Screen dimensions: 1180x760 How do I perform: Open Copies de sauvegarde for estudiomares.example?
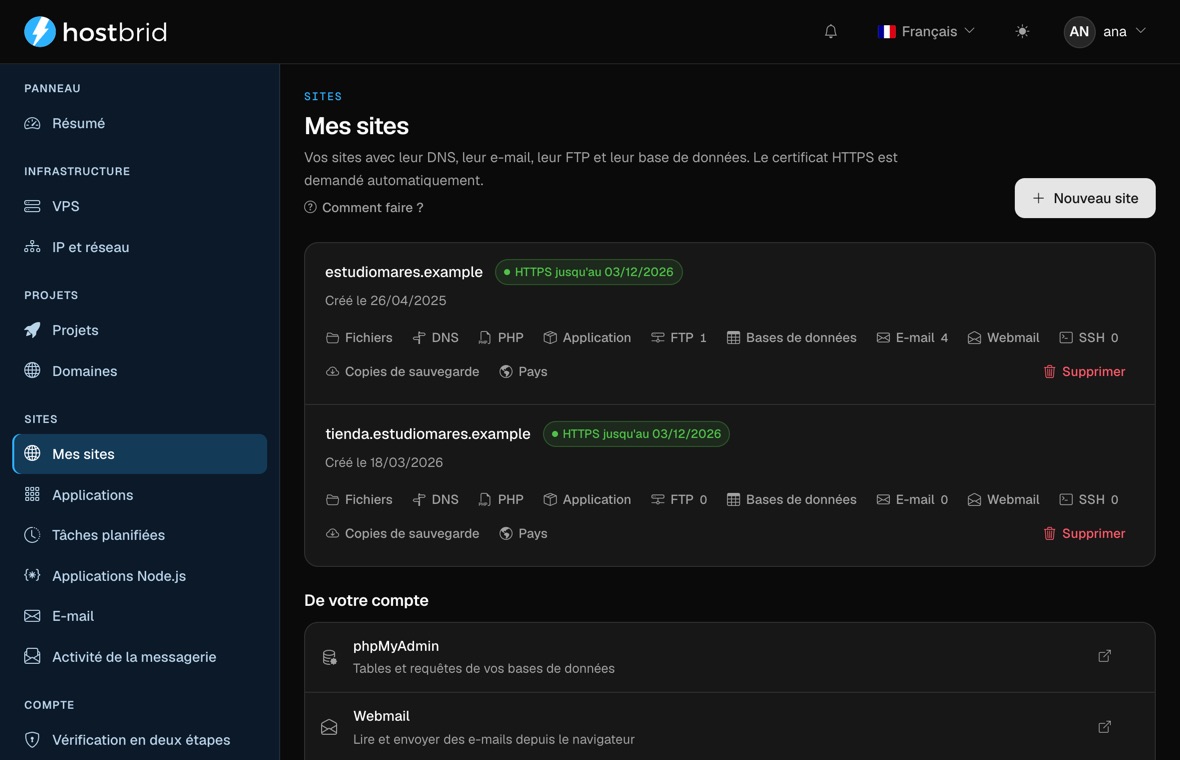pos(402,372)
